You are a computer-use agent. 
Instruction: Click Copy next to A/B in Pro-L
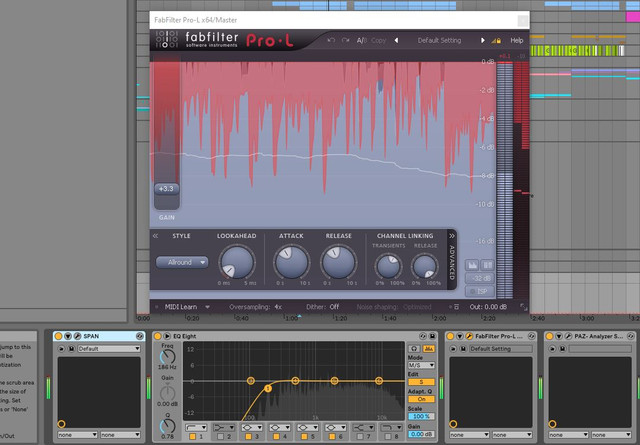tap(378, 40)
